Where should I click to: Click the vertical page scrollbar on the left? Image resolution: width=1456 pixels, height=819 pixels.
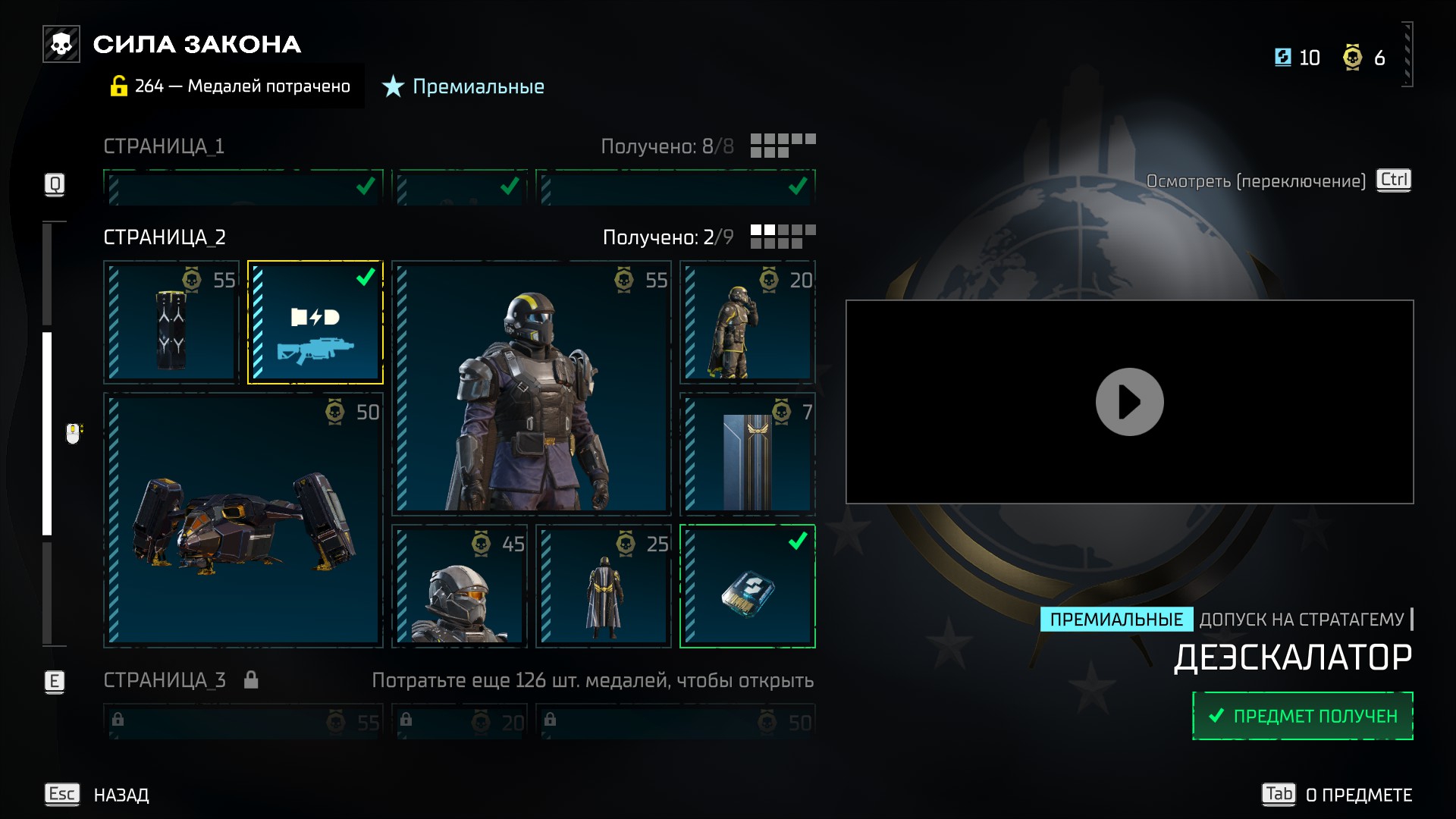point(47,433)
